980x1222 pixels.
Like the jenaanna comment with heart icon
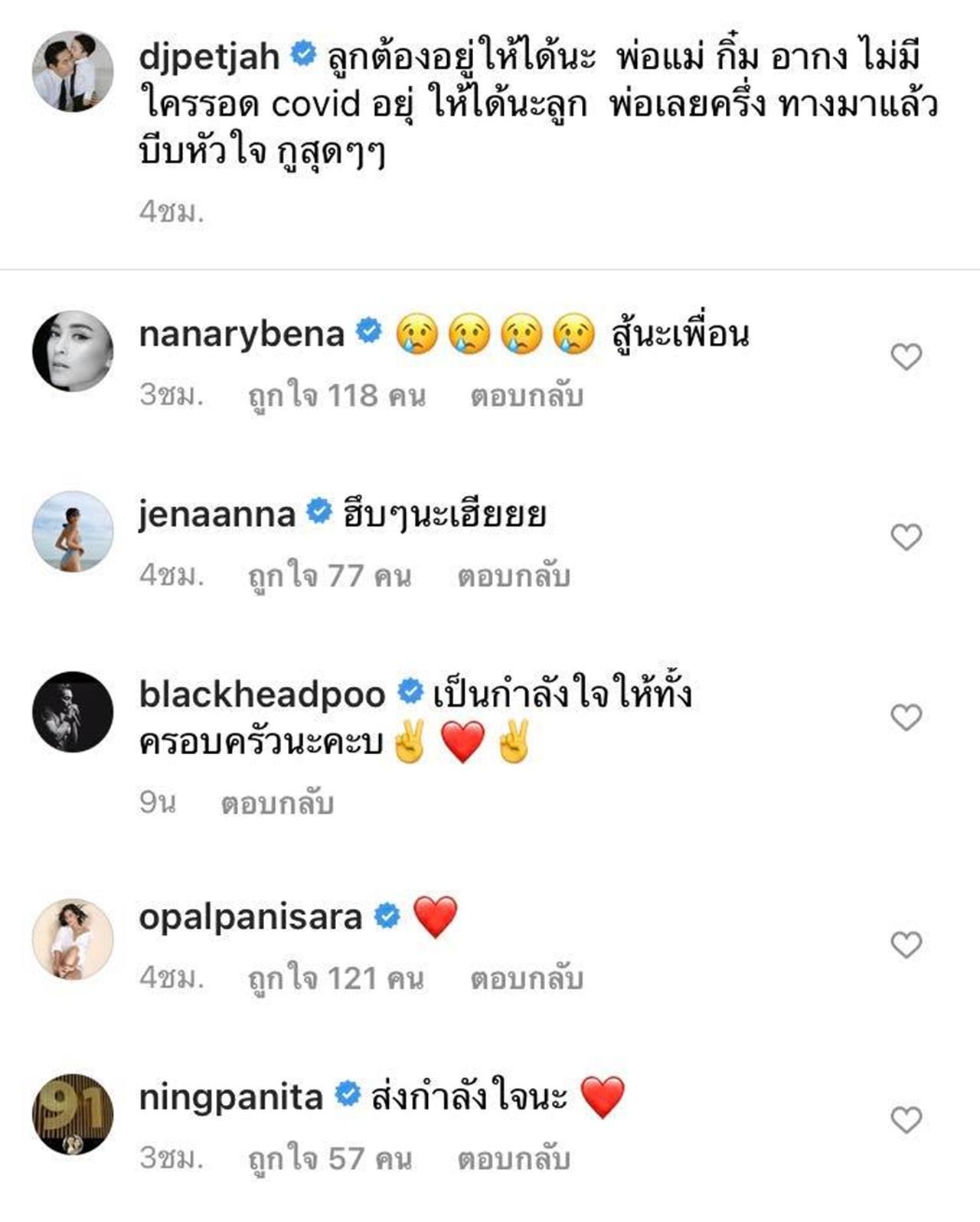(x=906, y=537)
